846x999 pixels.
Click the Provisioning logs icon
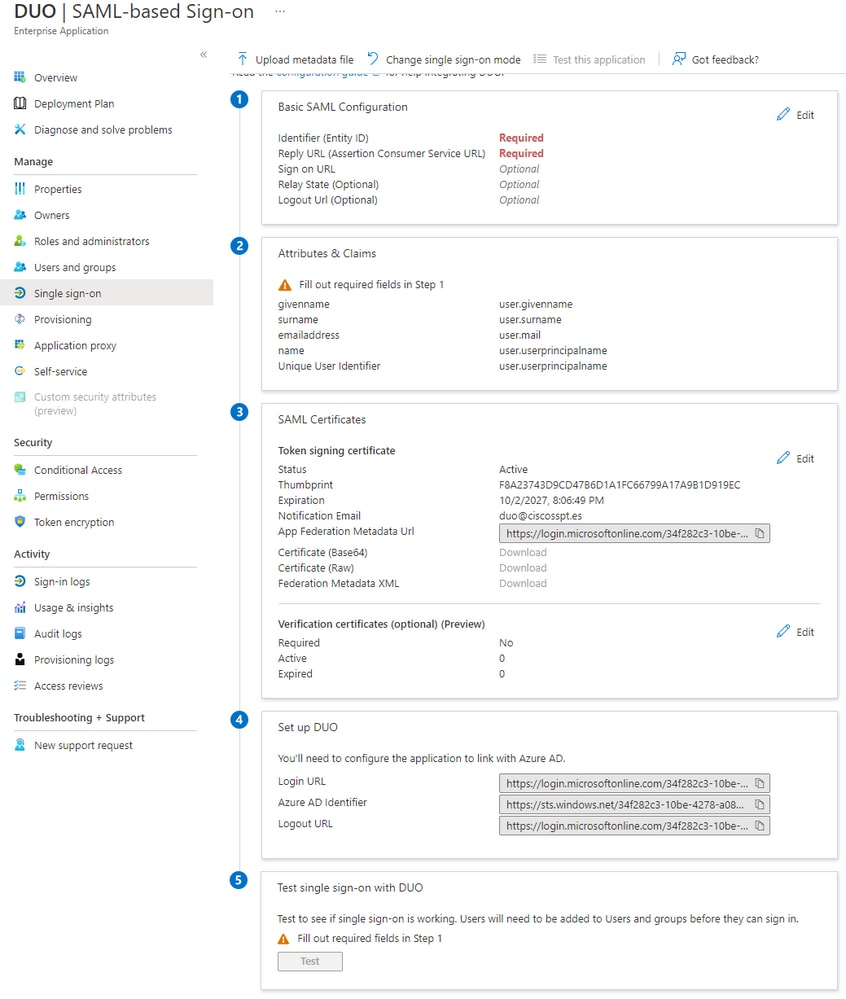click(x=20, y=659)
